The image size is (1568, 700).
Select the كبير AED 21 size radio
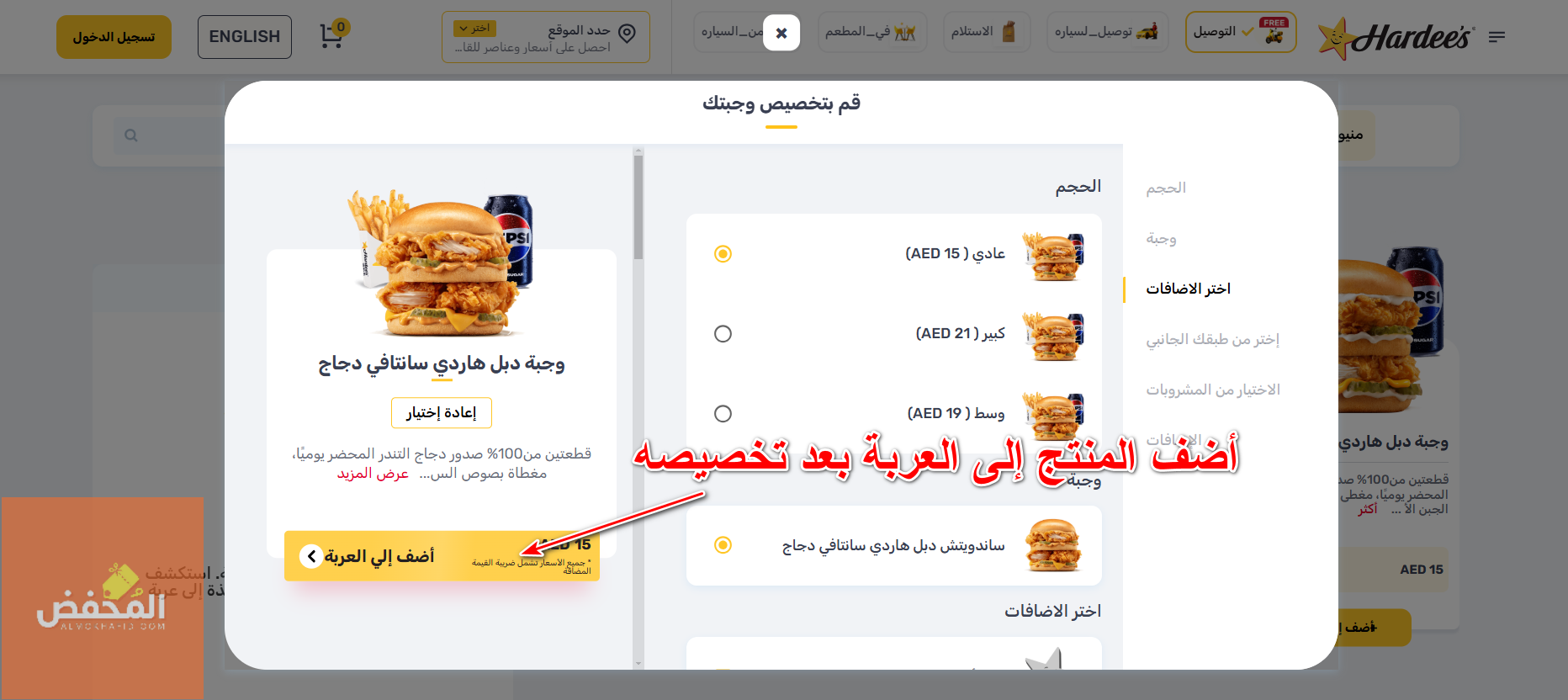[x=723, y=334]
